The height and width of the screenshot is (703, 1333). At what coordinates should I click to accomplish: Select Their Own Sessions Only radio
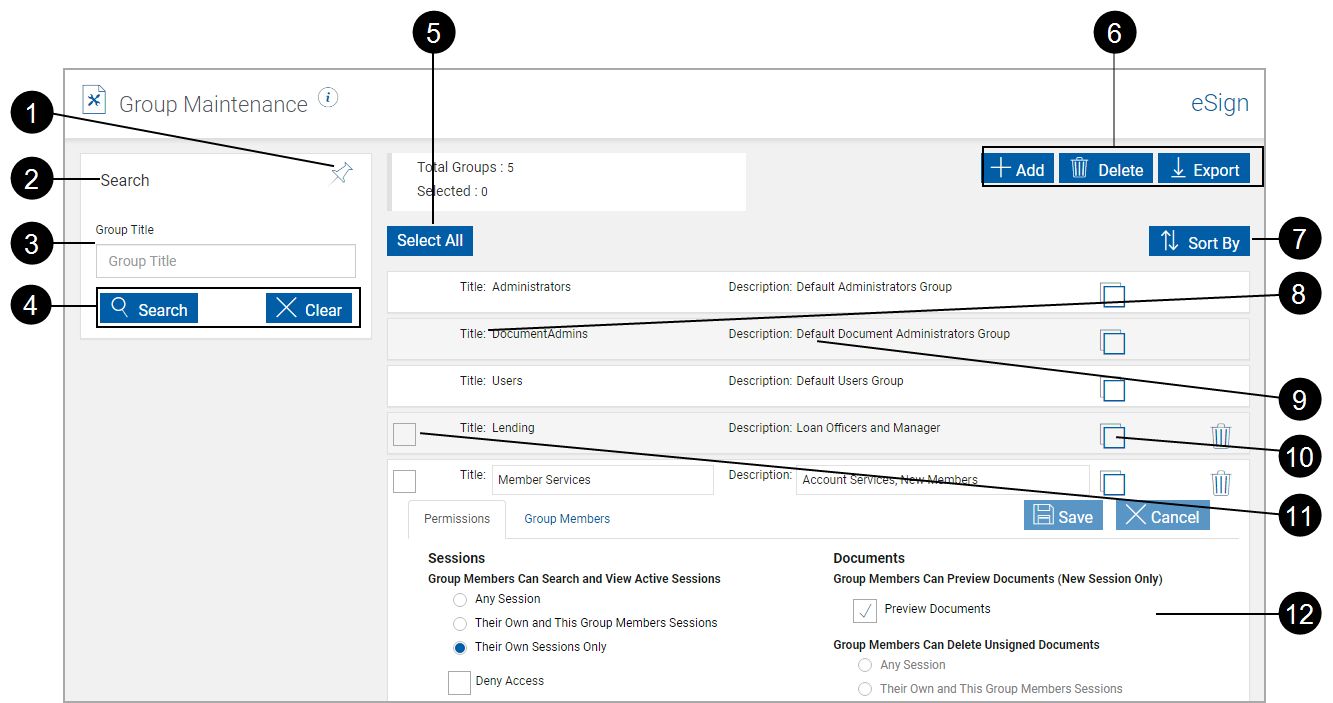click(460, 648)
